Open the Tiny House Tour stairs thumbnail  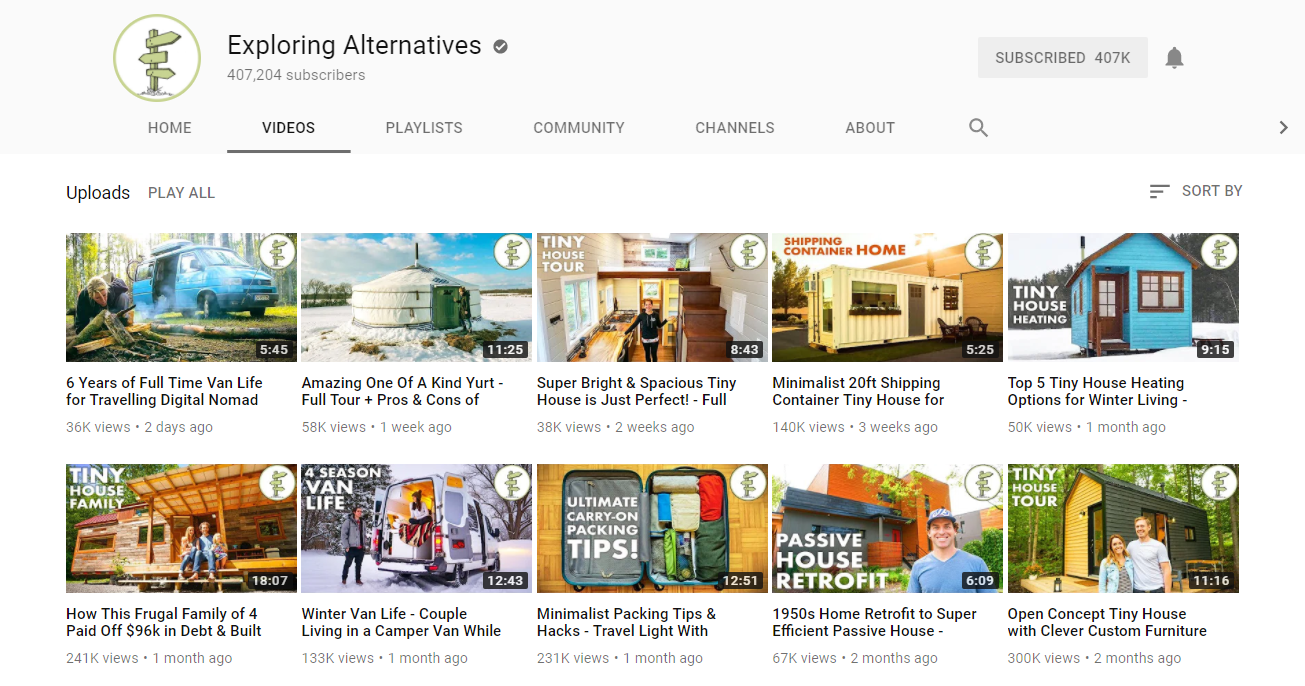click(652, 297)
